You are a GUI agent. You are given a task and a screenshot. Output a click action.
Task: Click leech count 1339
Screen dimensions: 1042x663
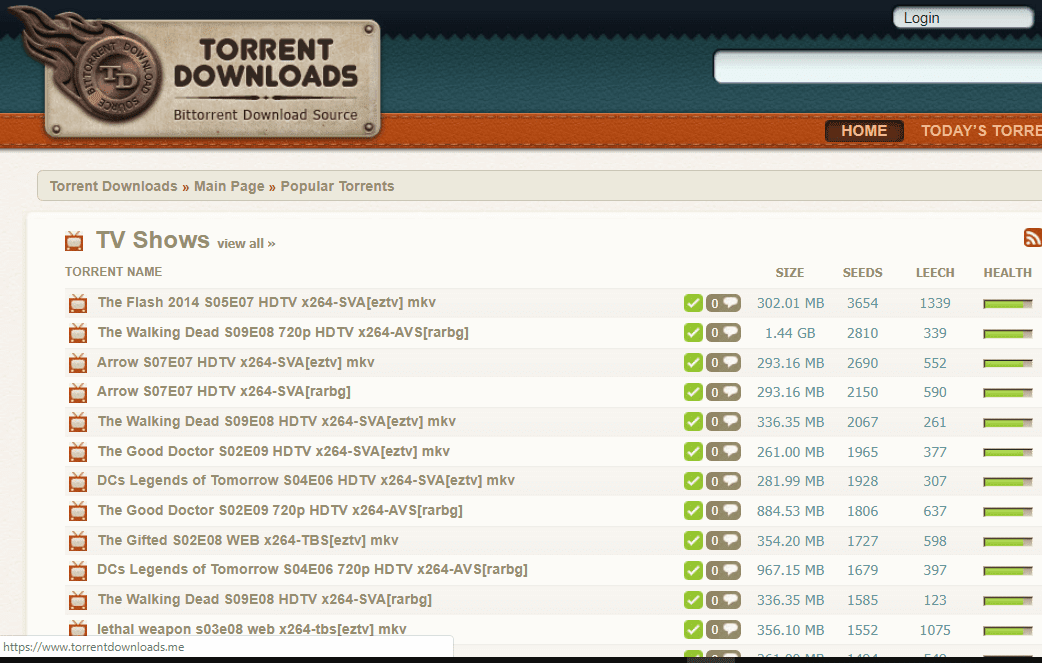935,304
